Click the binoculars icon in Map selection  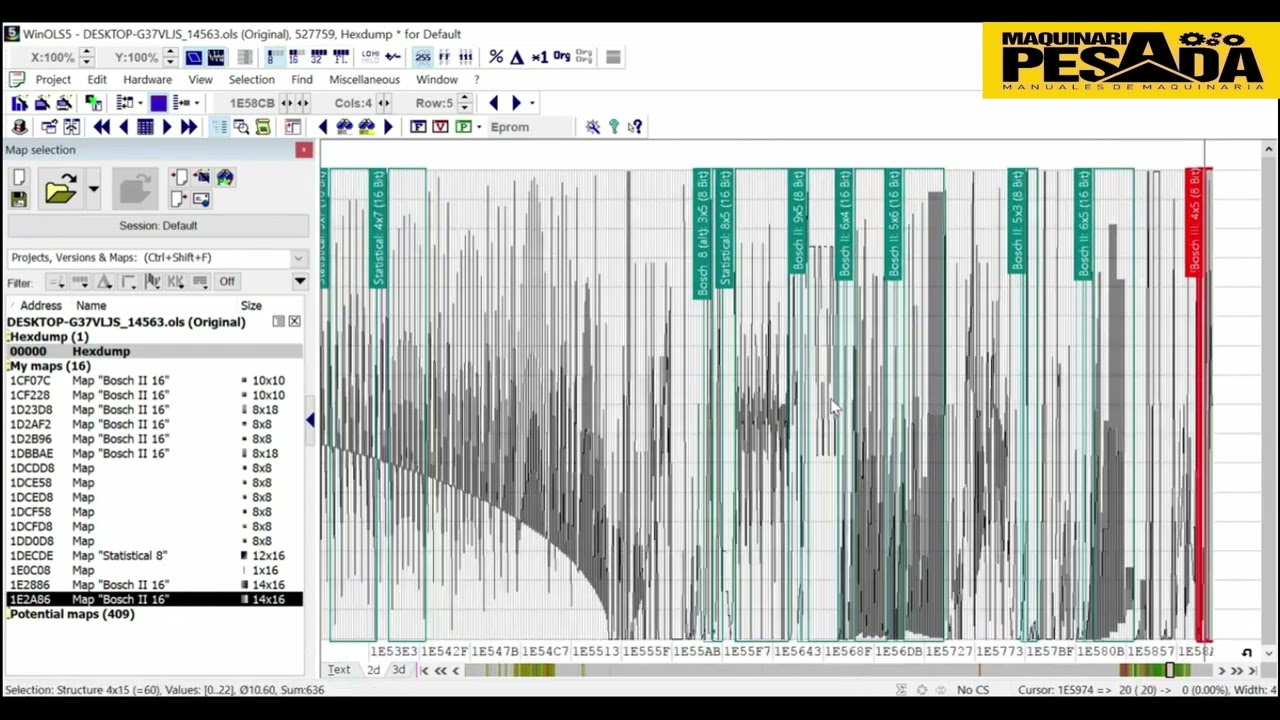click(x=224, y=178)
